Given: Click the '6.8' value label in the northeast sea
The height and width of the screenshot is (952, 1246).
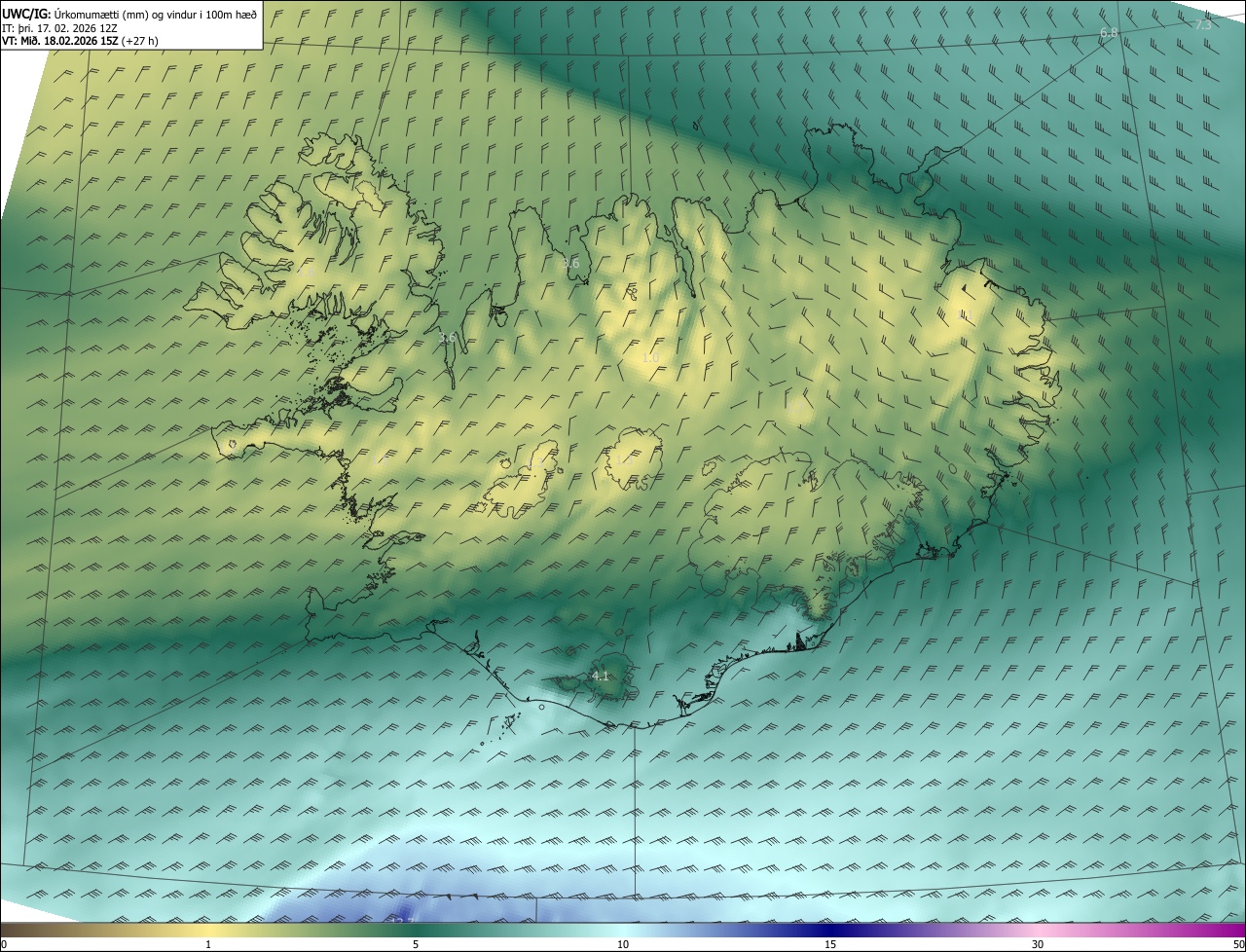Looking at the screenshot, I should 1109,33.
